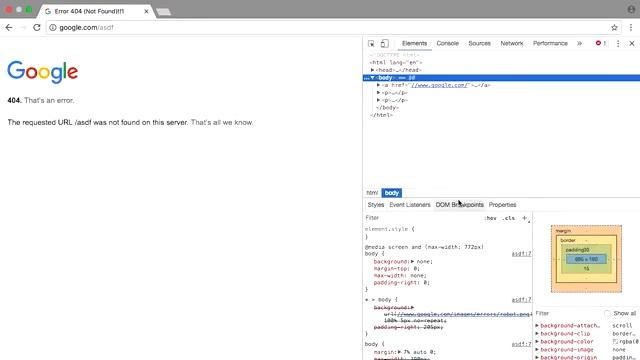Reload the page

click(37, 27)
